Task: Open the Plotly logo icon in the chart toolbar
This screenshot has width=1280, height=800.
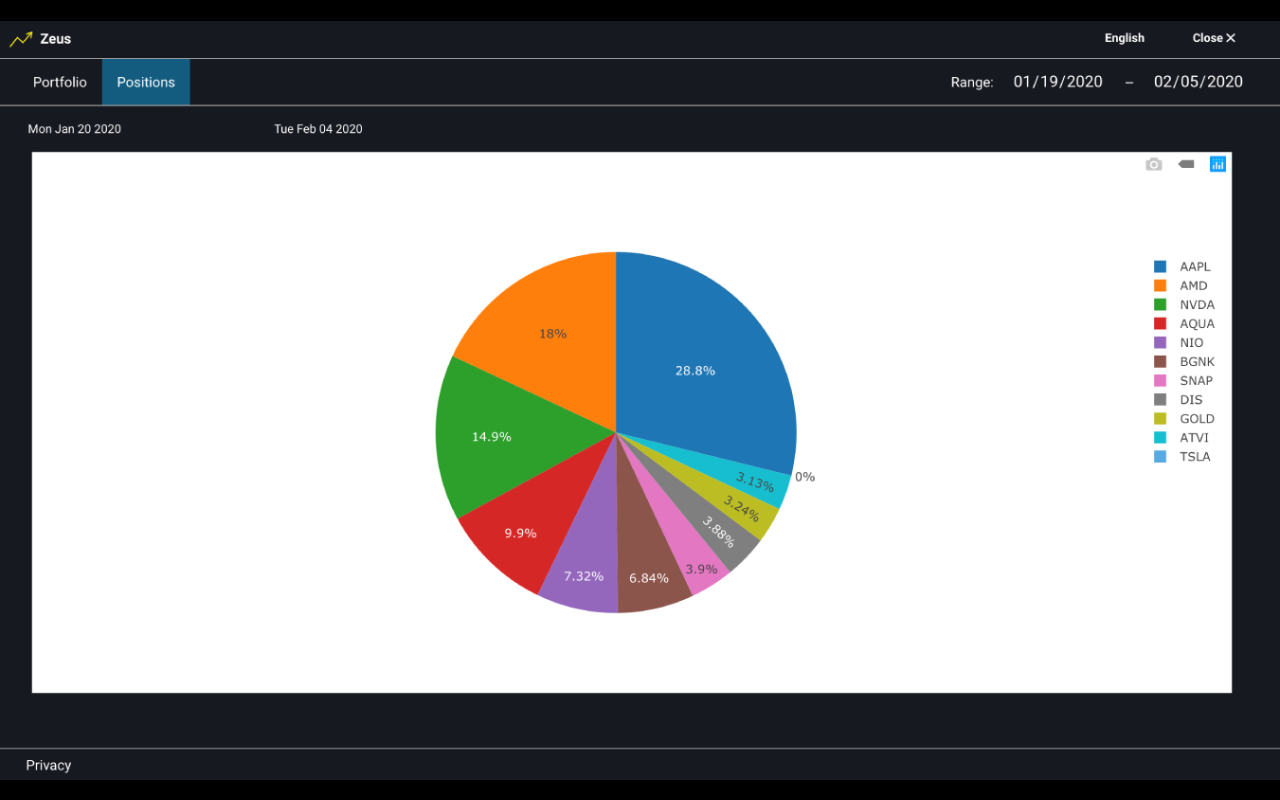Action: (x=1217, y=164)
